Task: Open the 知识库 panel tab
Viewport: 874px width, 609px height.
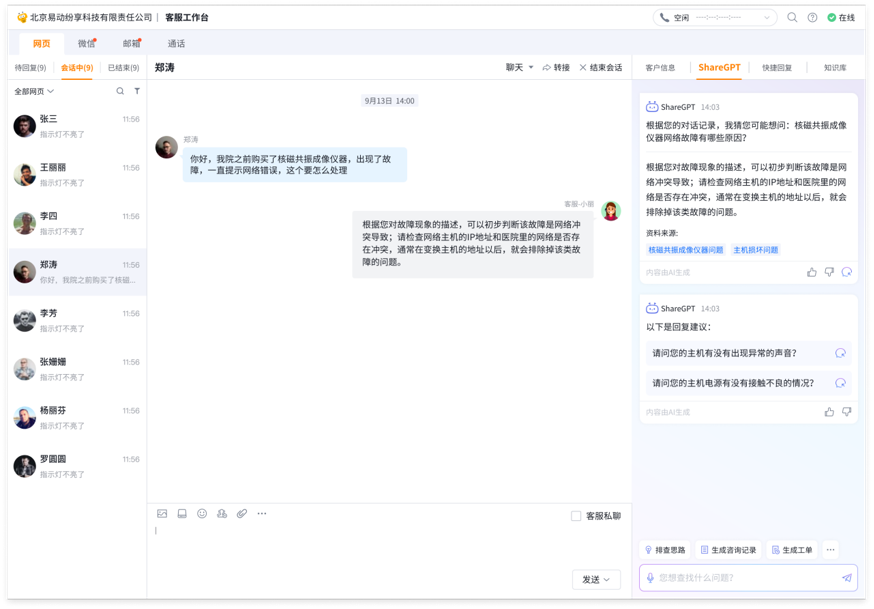Action: (835, 67)
